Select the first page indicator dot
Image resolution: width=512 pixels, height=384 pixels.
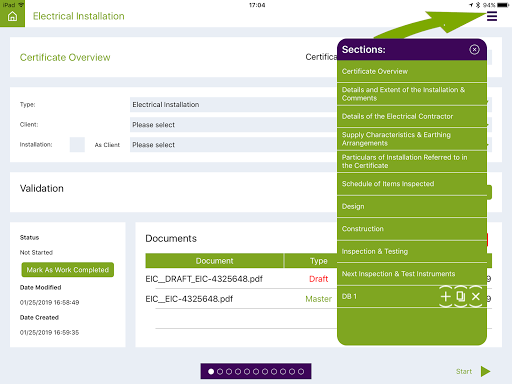(211, 371)
